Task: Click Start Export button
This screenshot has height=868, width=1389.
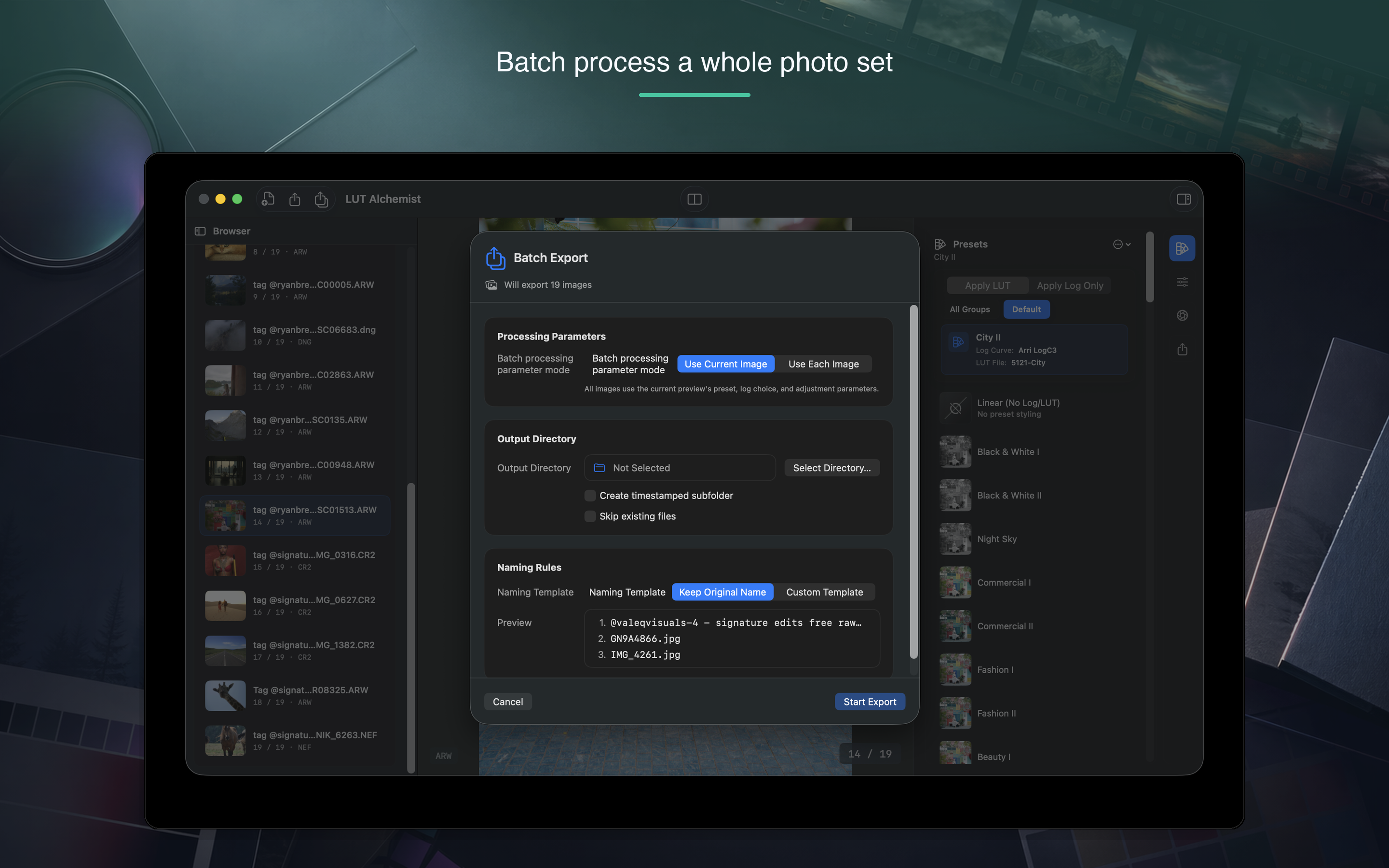Action: [870, 702]
